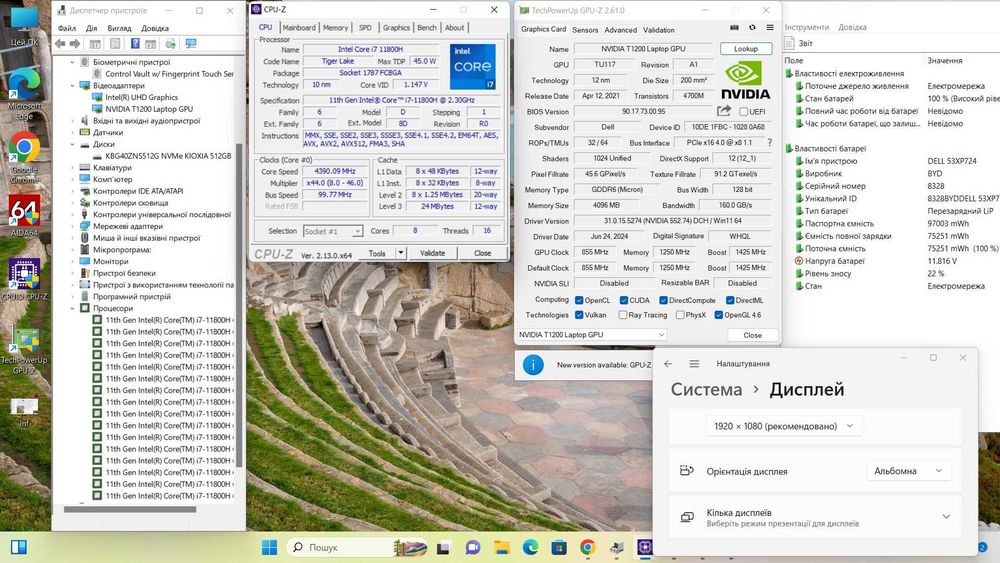The width and height of the screenshot is (1000, 563).
Task: Click the Scan for hardware changes monitor icon
Action: (191, 44)
